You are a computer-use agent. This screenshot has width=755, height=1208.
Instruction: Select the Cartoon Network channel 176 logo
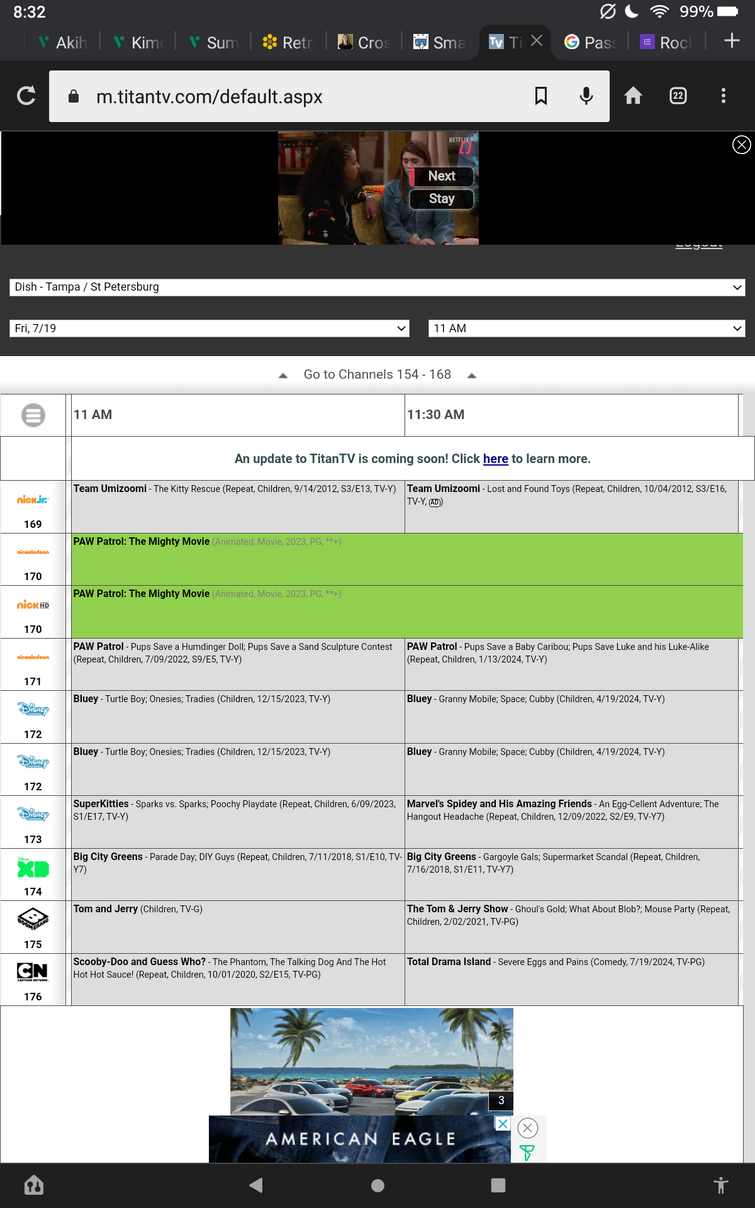click(33, 971)
